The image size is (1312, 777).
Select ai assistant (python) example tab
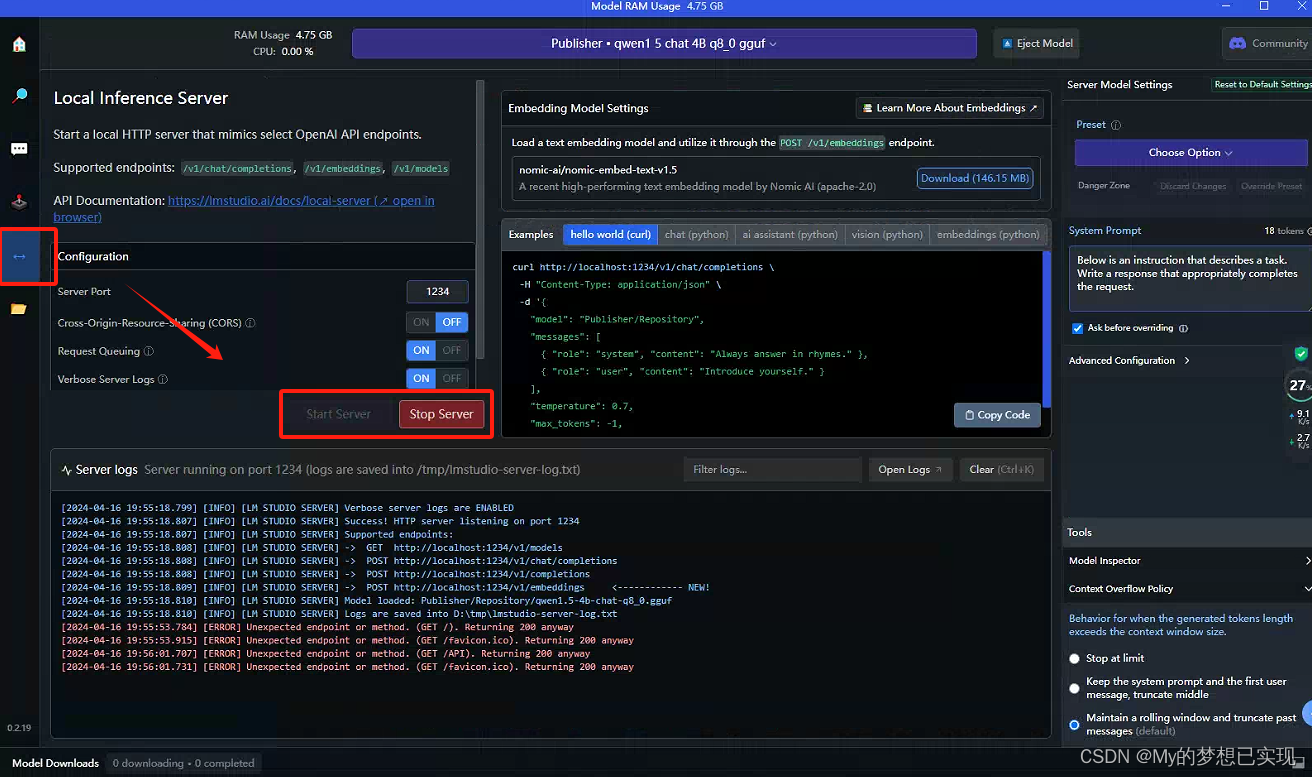pos(790,234)
